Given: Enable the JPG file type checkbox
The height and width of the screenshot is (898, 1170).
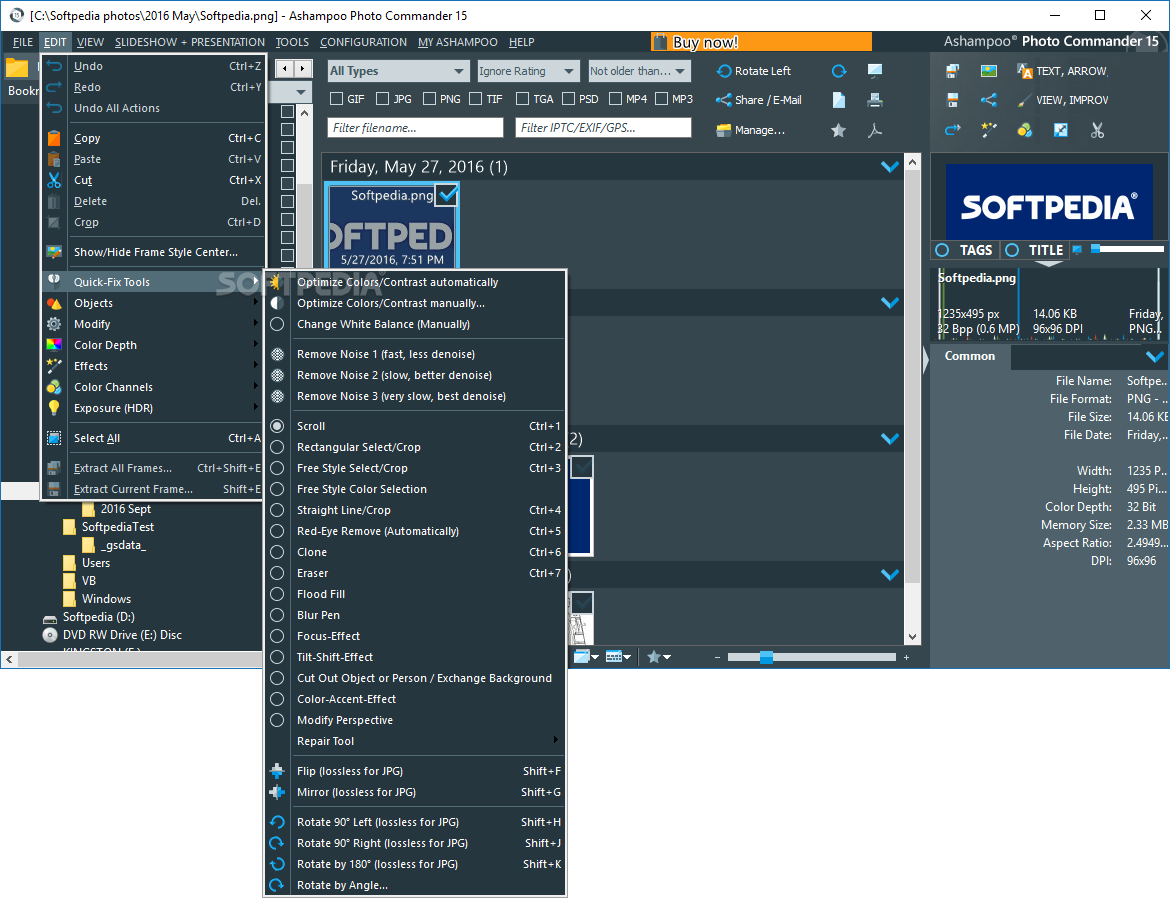Looking at the screenshot, I should (x=383, y=99).
